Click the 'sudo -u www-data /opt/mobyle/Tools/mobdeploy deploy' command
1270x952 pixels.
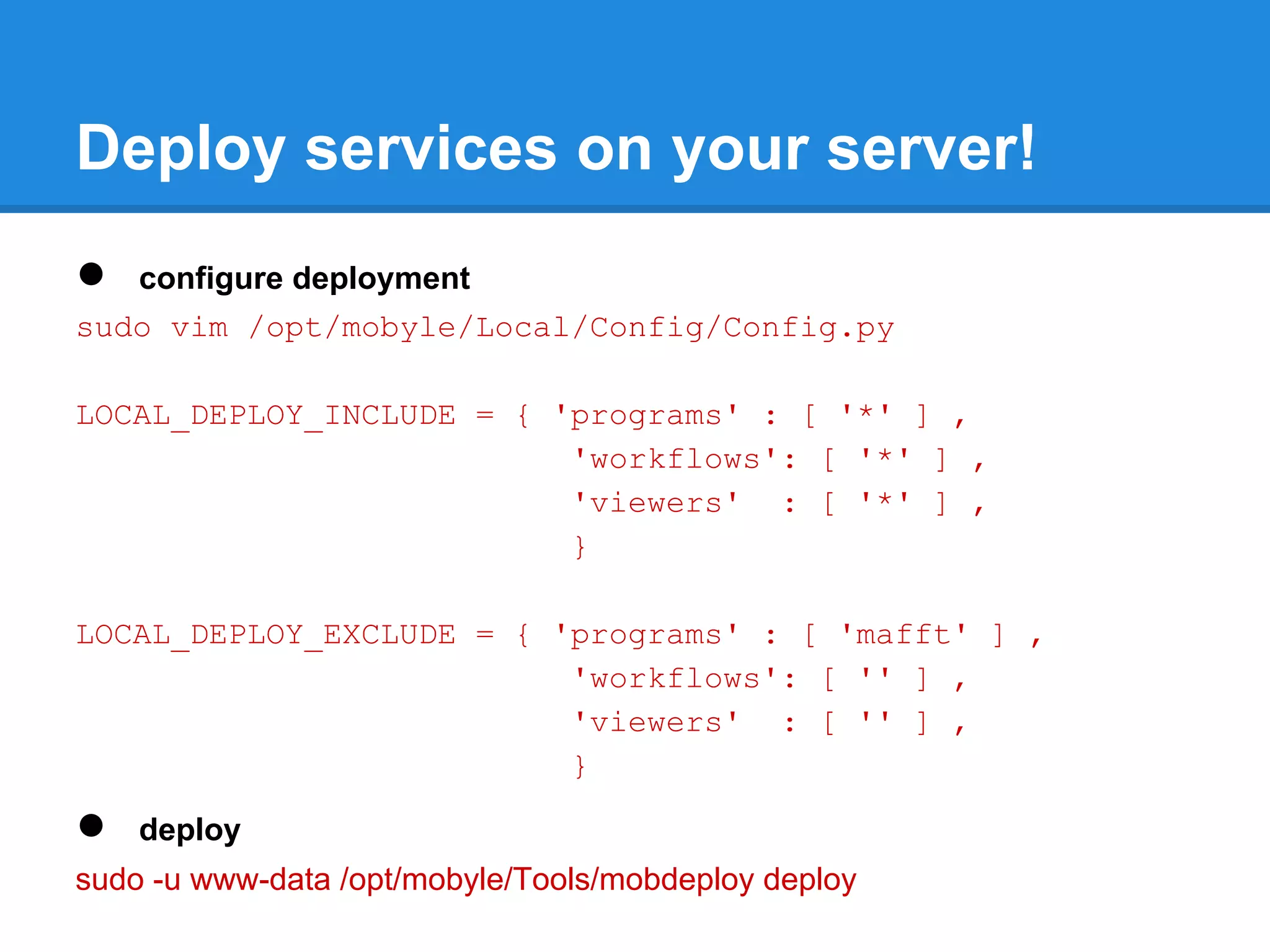[x=466, y=880]
